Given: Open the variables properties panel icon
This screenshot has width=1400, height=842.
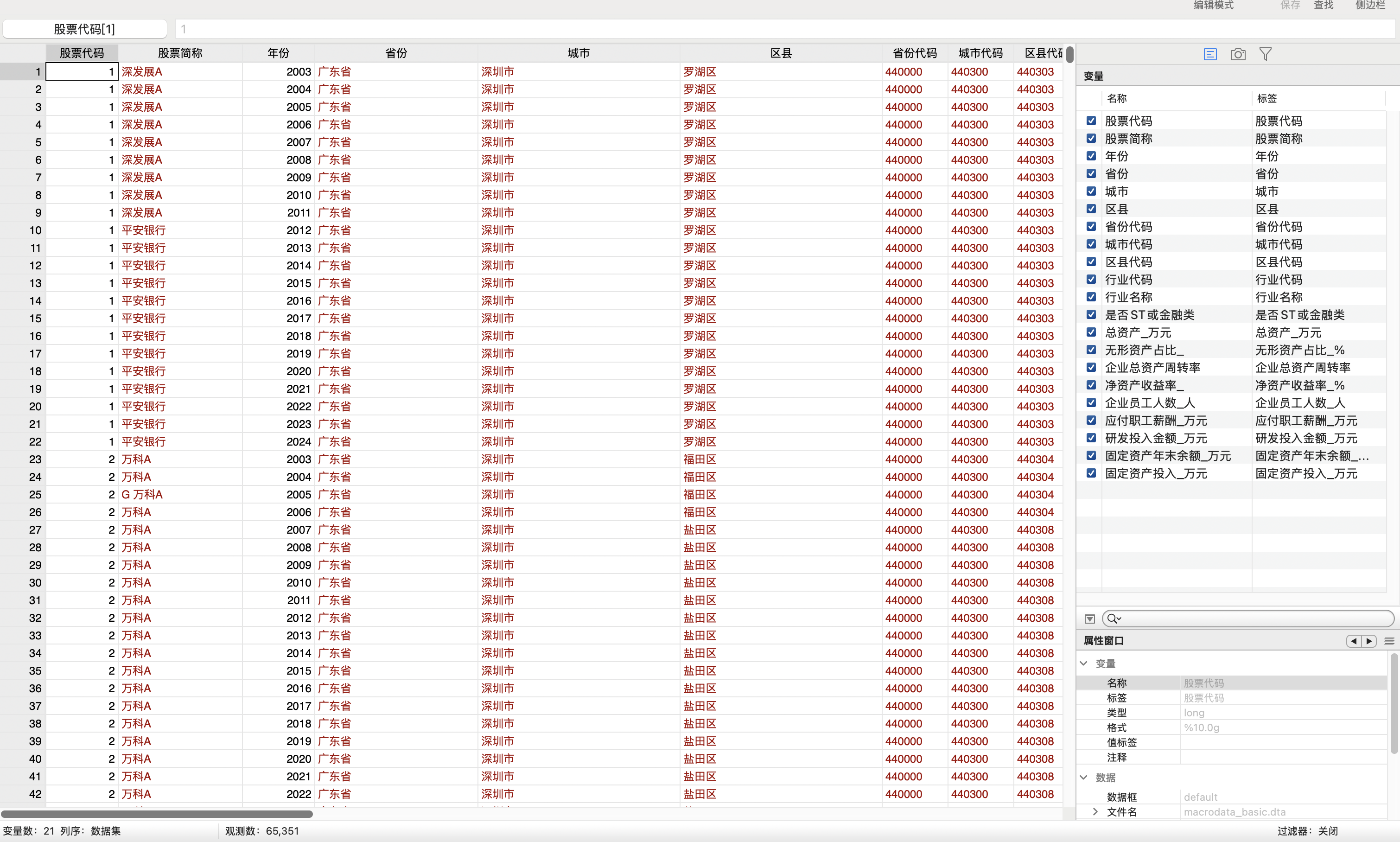Looking at the screenshot, I should [x=1210, y=54].
